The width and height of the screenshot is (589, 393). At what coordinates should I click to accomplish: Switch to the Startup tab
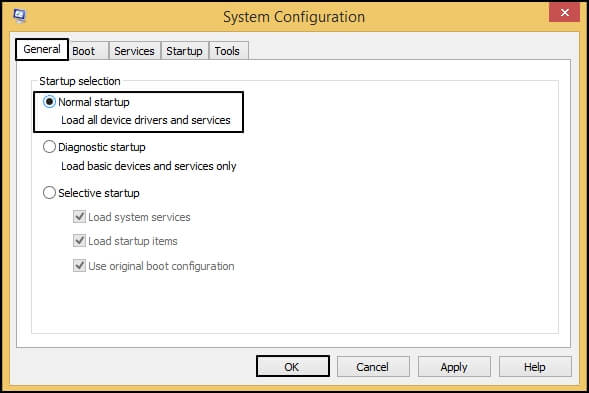(x=184, y=51)
